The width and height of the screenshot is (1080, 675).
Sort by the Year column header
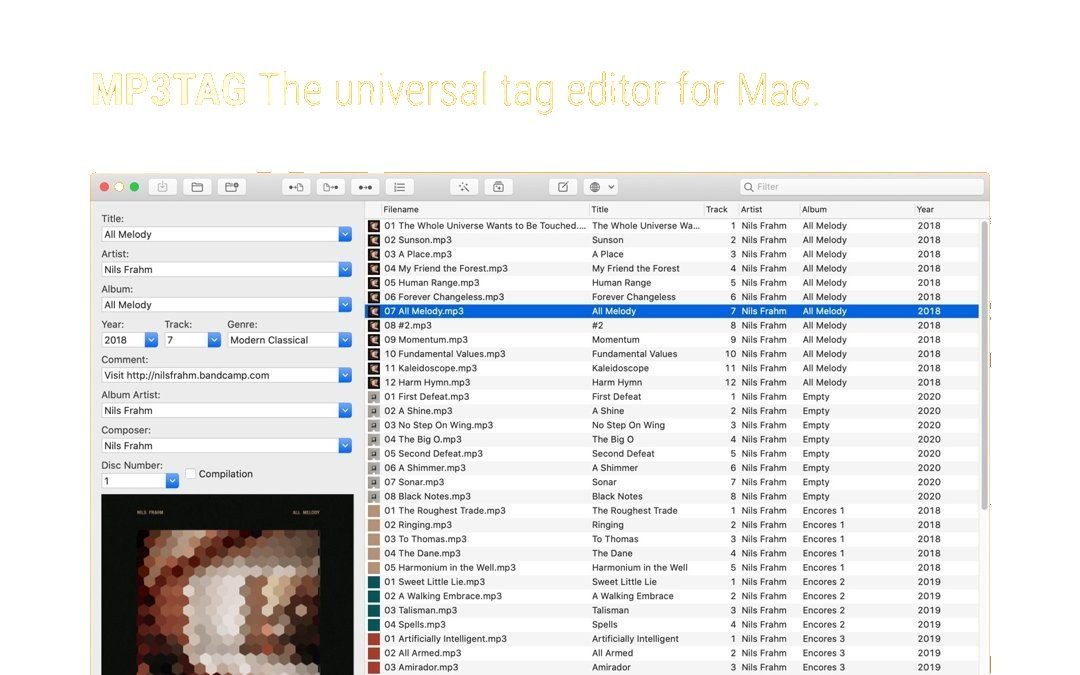(x=925, y=209)
